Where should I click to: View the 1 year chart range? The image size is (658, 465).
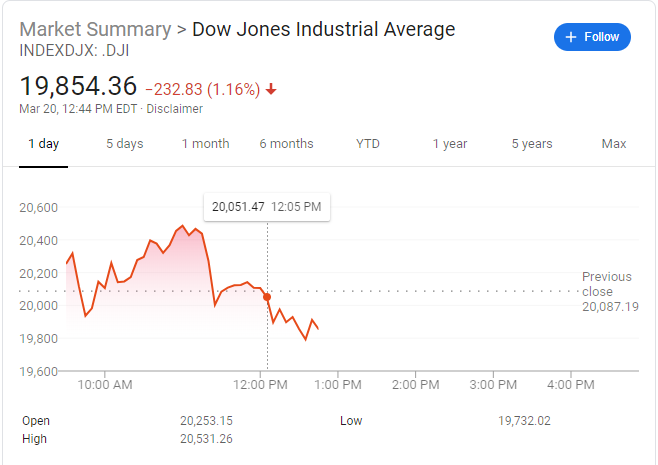[450, 144]
